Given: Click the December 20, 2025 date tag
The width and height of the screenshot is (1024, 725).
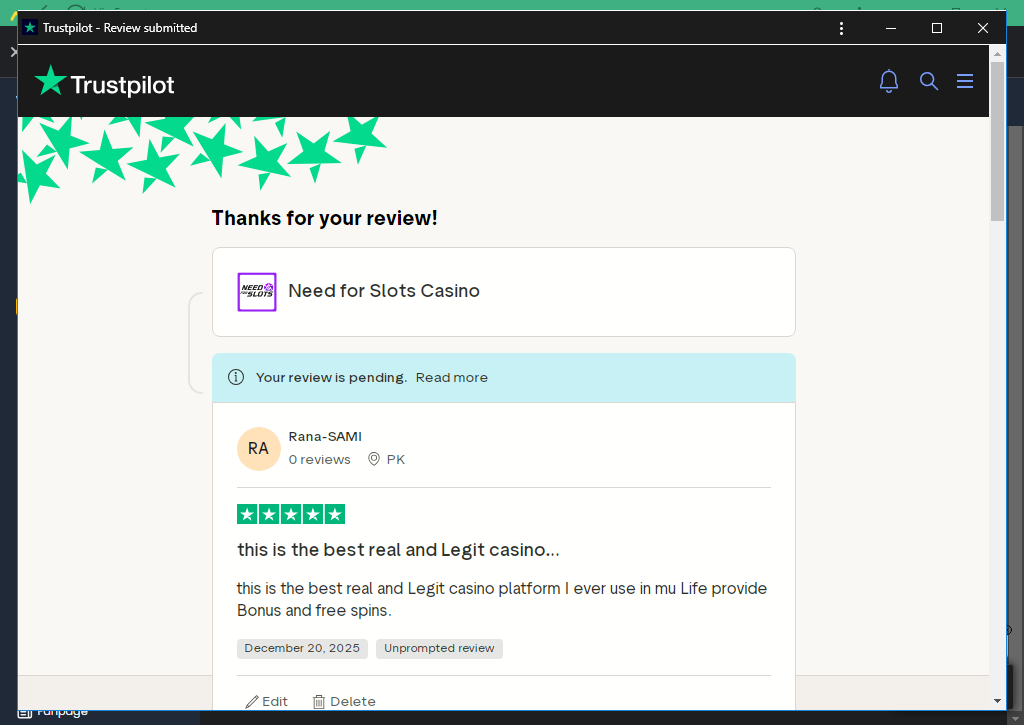Looking at the screenshot, I should [302, 649].
